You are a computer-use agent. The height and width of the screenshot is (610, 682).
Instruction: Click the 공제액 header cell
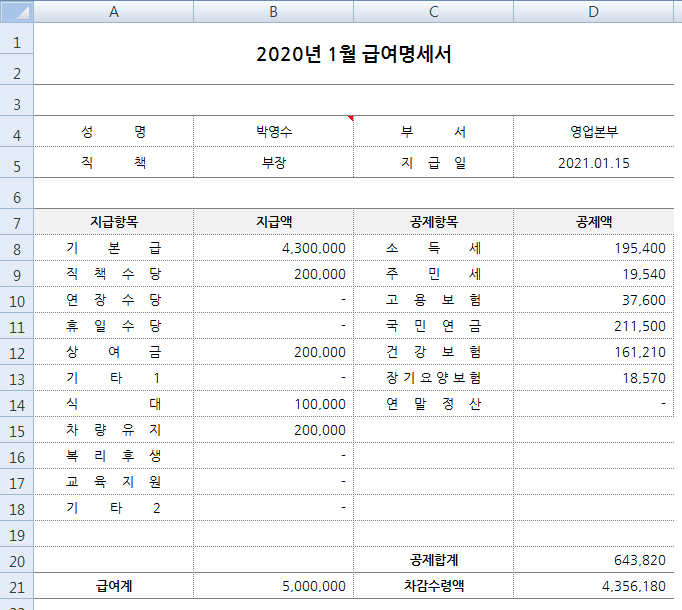(x=593, y=222)
